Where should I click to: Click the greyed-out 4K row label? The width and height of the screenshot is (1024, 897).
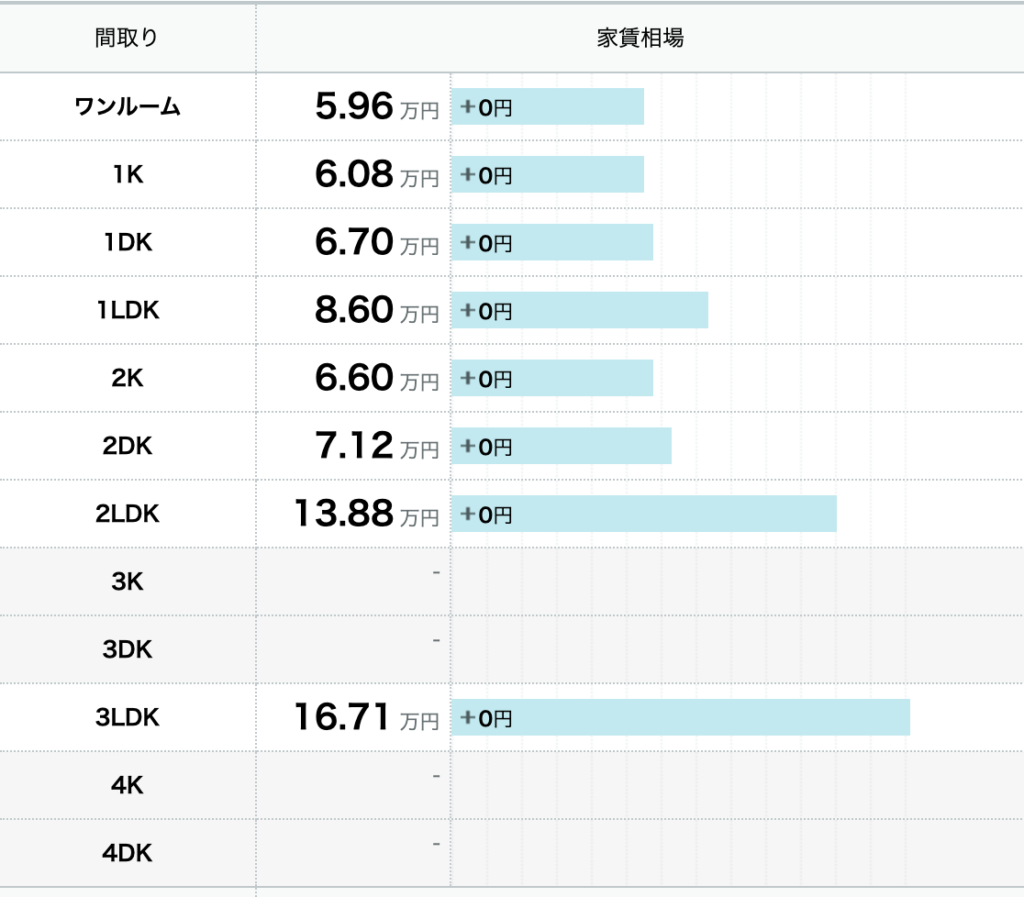pyautogui.click(x=127, y=786)
